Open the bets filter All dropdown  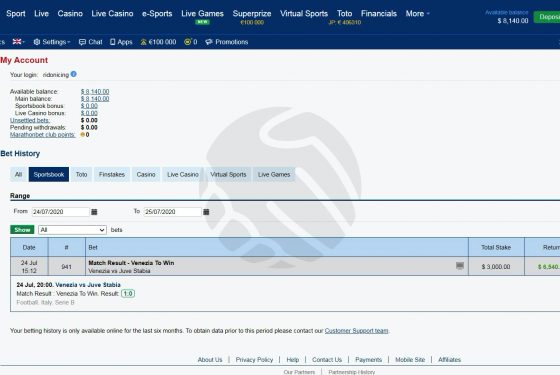pos(72,230)
